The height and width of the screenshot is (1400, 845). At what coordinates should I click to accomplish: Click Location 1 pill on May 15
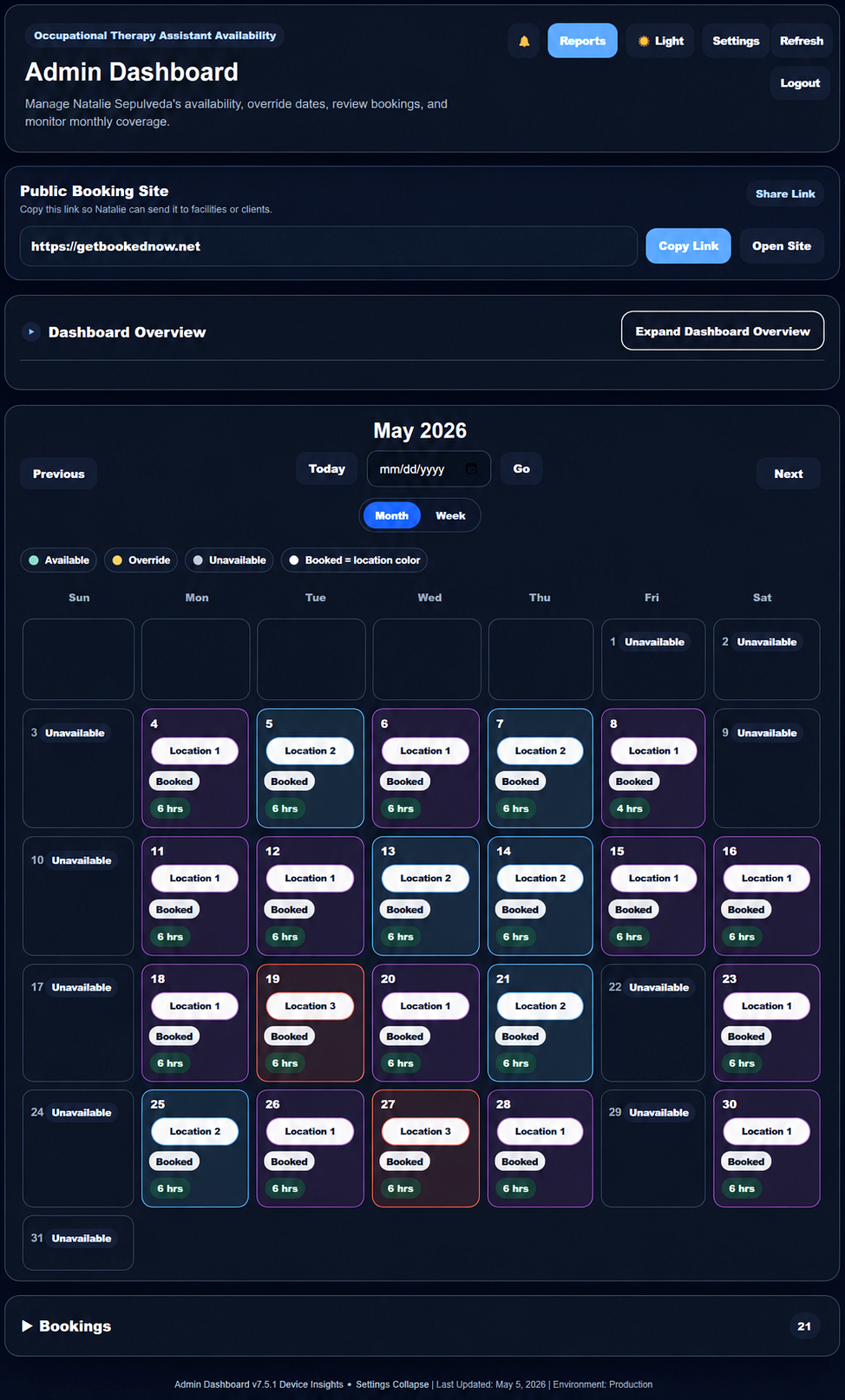653,879
